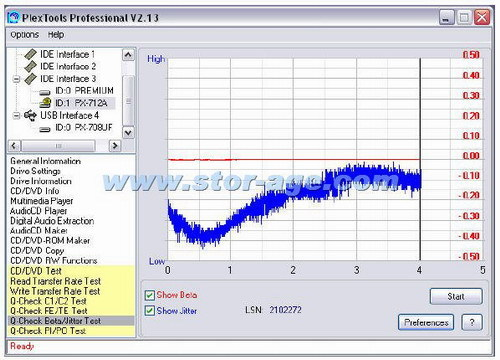Click the PX-712A drive icon
The height and width of the screenshot is (360, 500).
coord(45,103)
